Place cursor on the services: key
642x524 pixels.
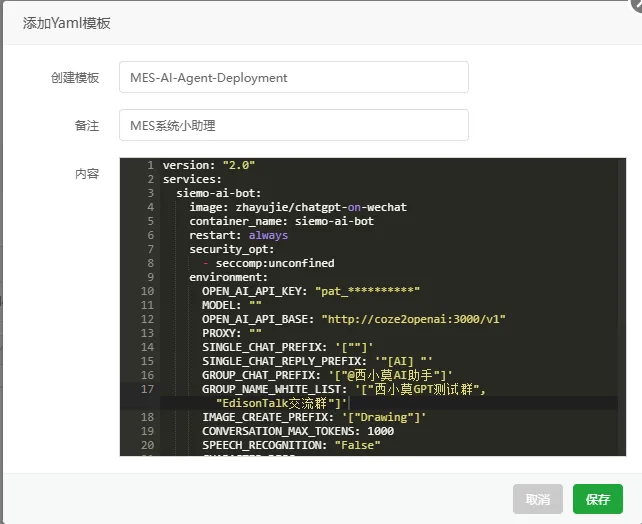(x=192, y=179)
